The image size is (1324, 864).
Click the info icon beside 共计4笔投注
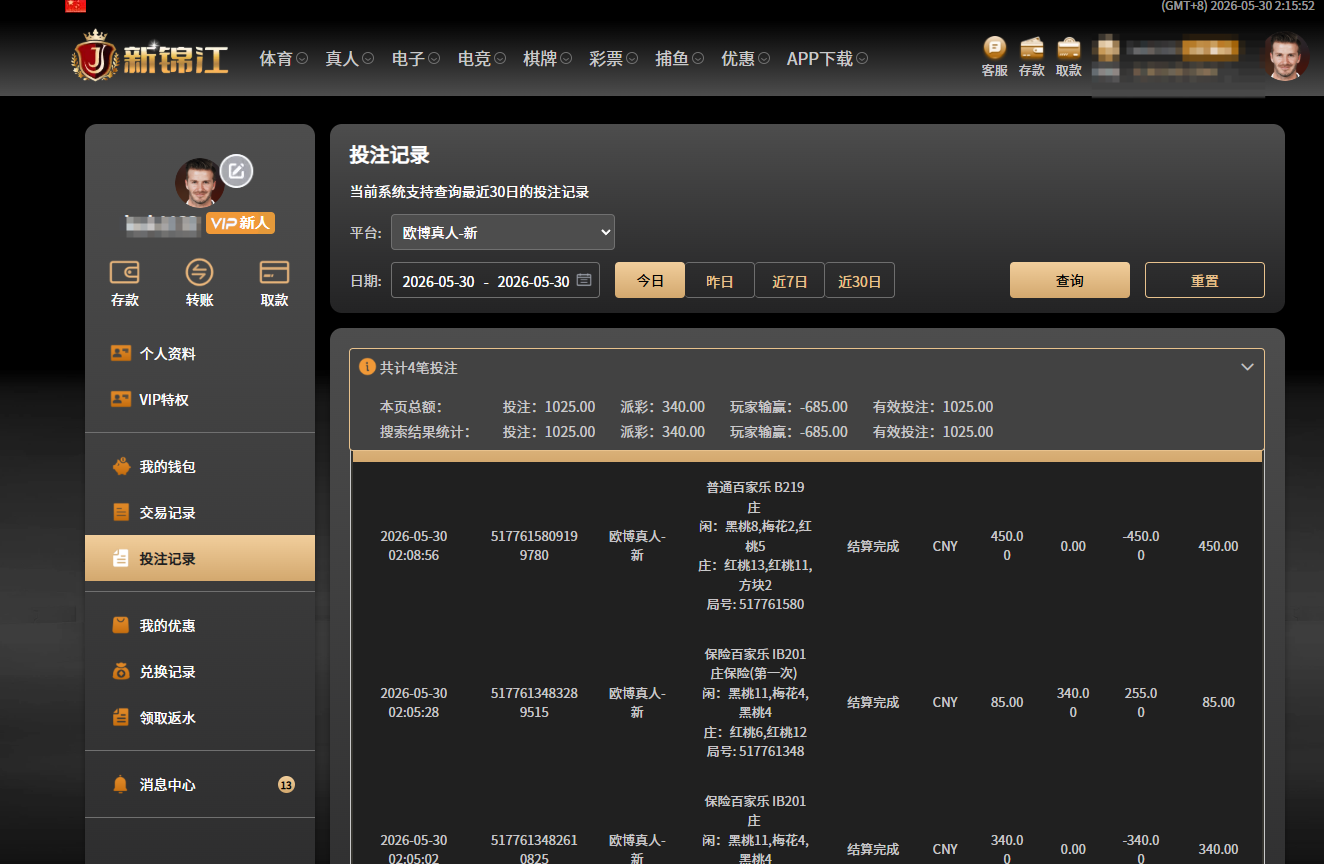(x=367, y=367)
